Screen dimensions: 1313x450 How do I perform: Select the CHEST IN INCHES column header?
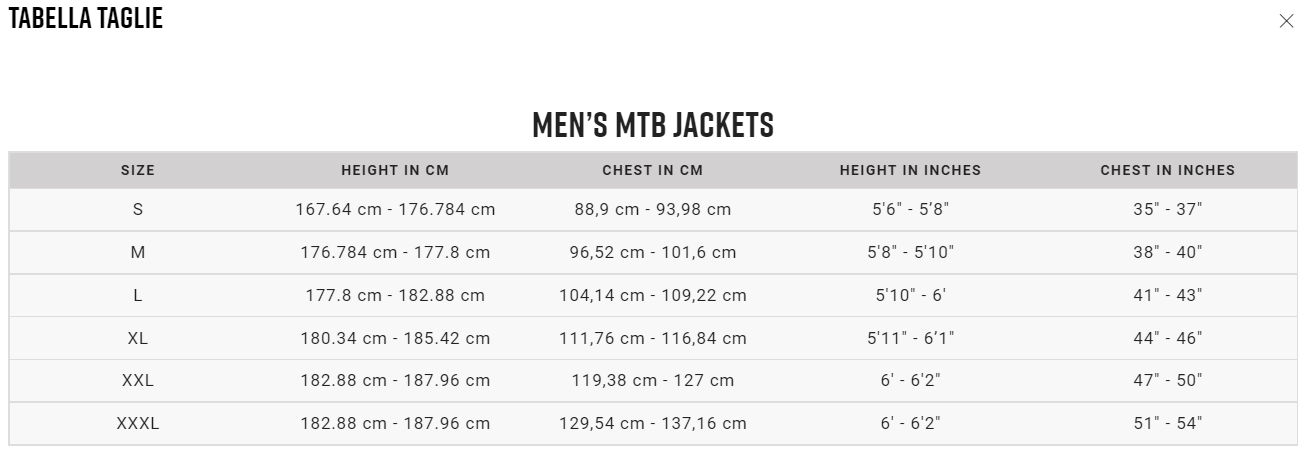1168,170
